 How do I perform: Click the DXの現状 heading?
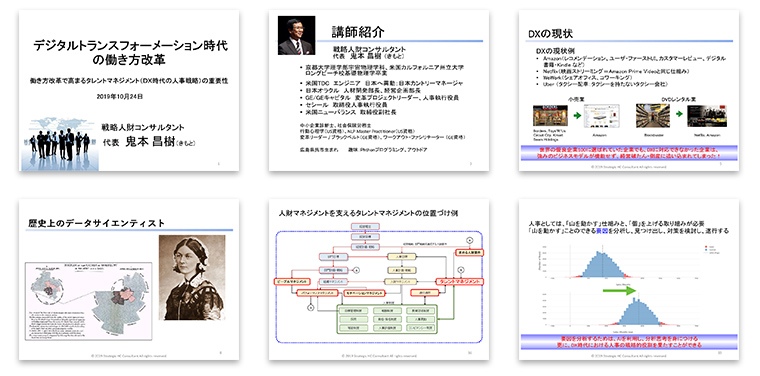click(551, 34)
